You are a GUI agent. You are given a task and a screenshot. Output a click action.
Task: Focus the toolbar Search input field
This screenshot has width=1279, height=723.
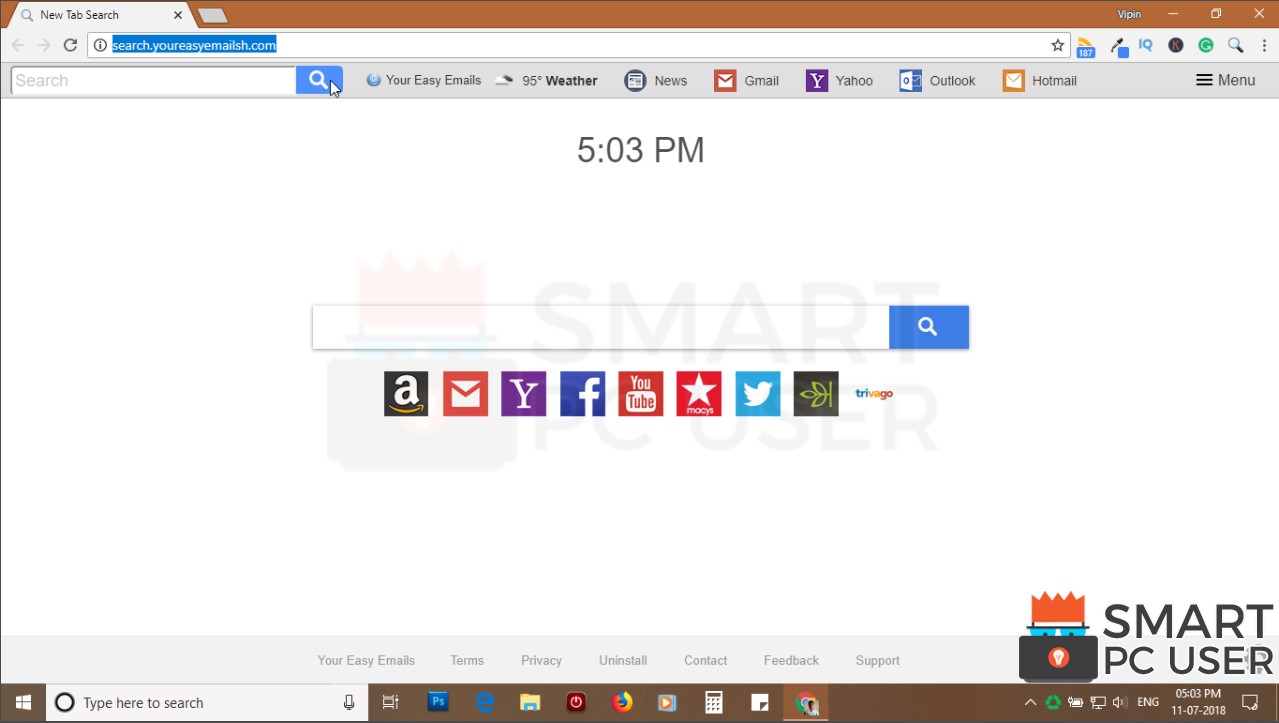(154, 80)
